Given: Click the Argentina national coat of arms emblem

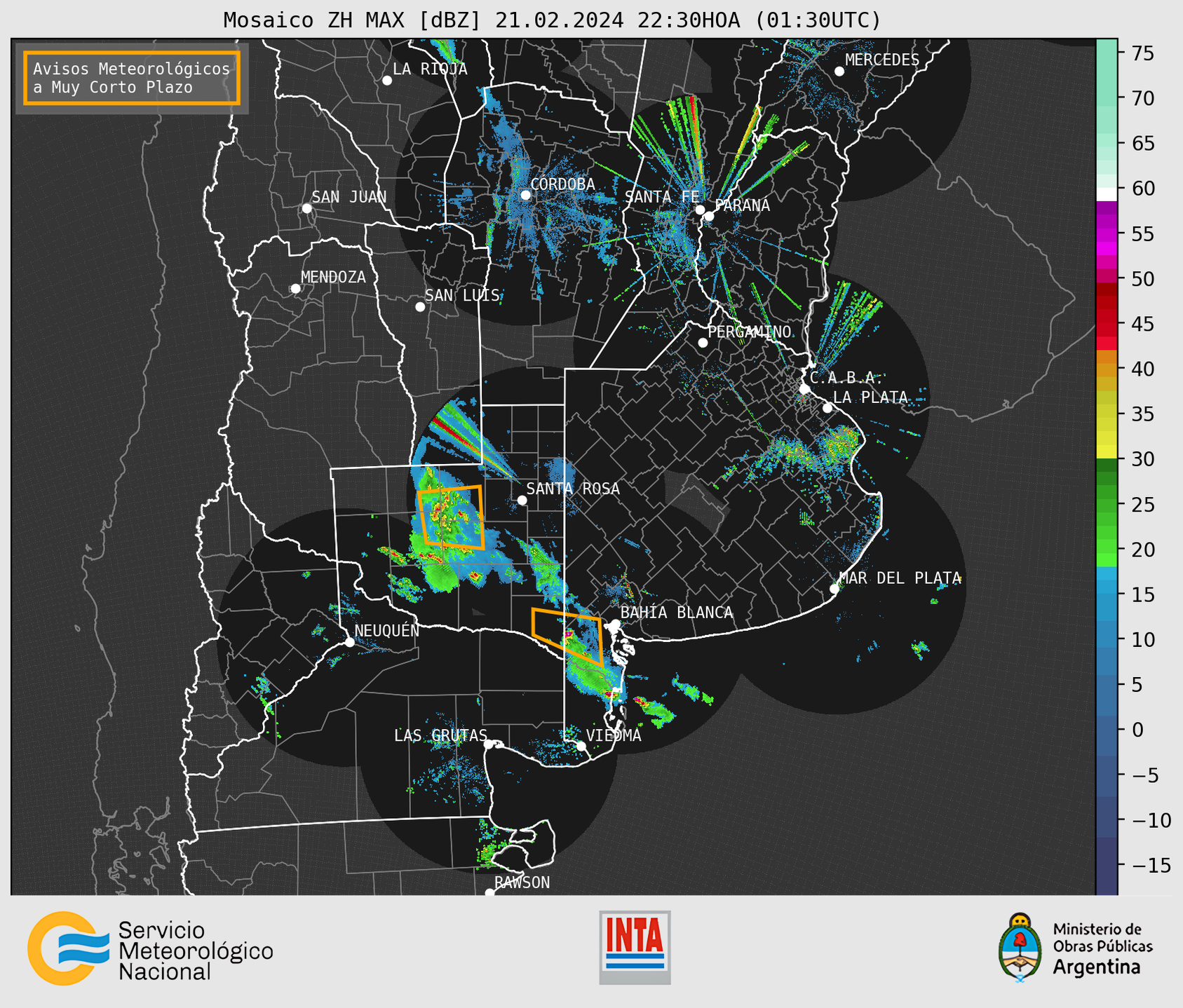Looking at the screenshot, I should [1020, 947].
